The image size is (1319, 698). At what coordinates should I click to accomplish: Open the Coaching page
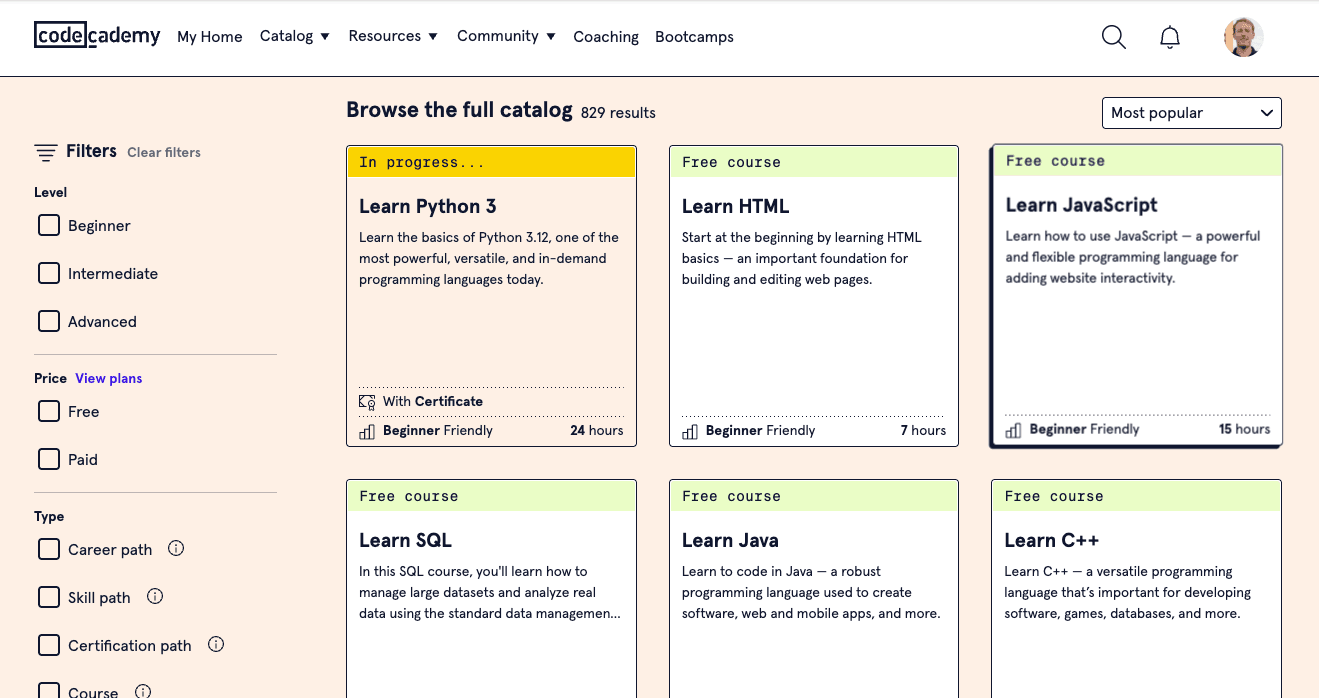pos(606,37)
